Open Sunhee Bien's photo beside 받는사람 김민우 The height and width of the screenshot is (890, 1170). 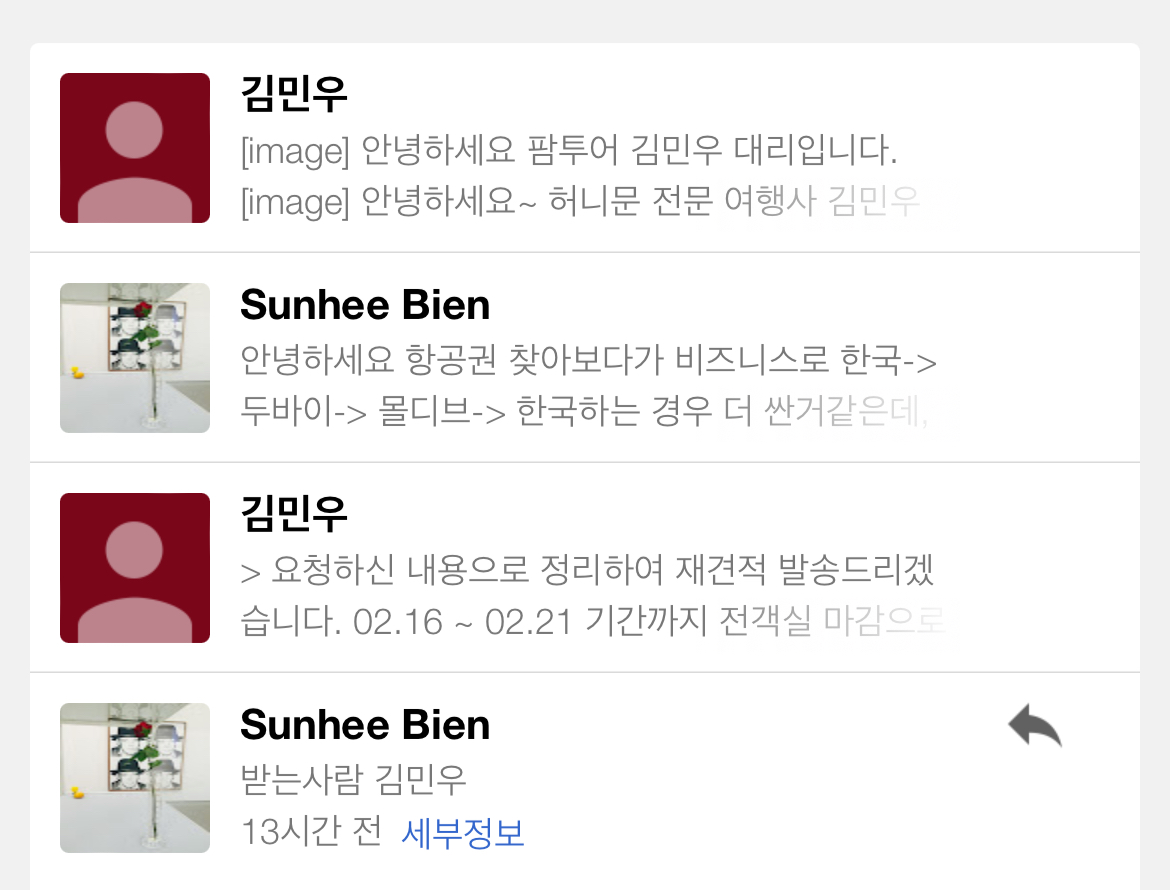point(135,778)
